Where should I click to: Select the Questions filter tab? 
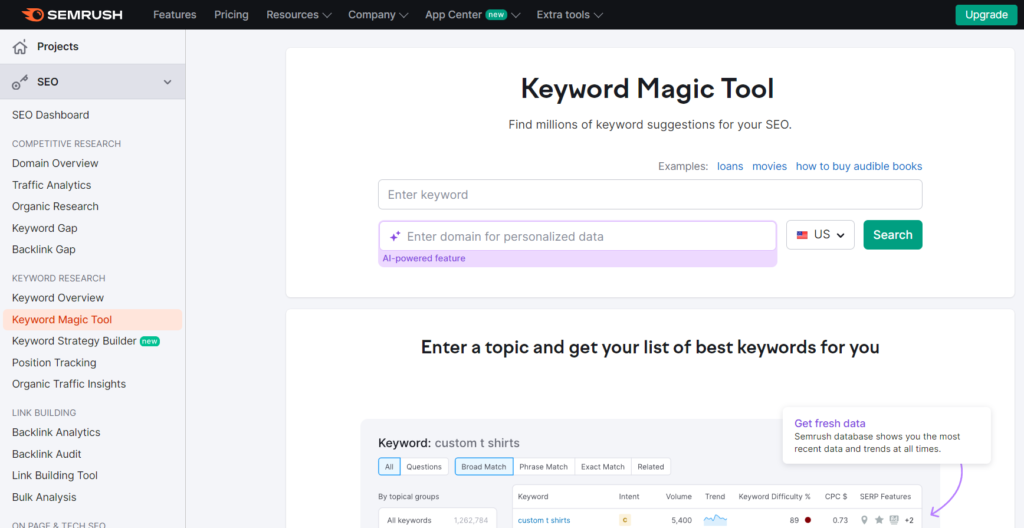424,467
